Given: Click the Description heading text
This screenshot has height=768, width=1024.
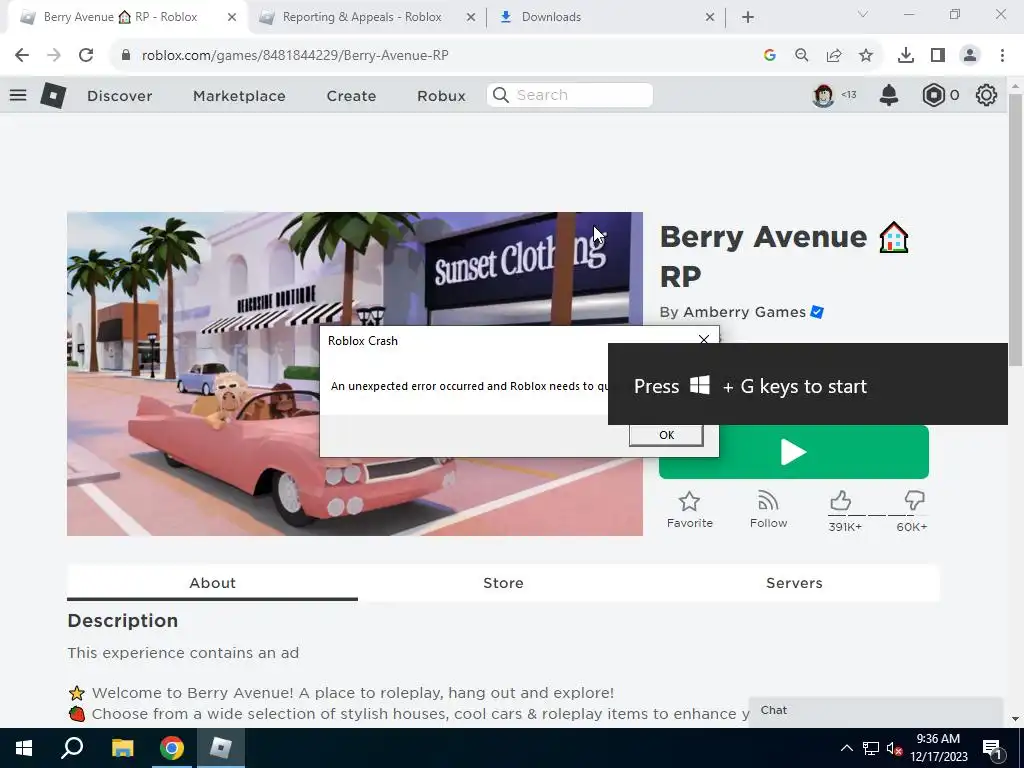Looking at the screenshot, I should [x=123, y=620].
